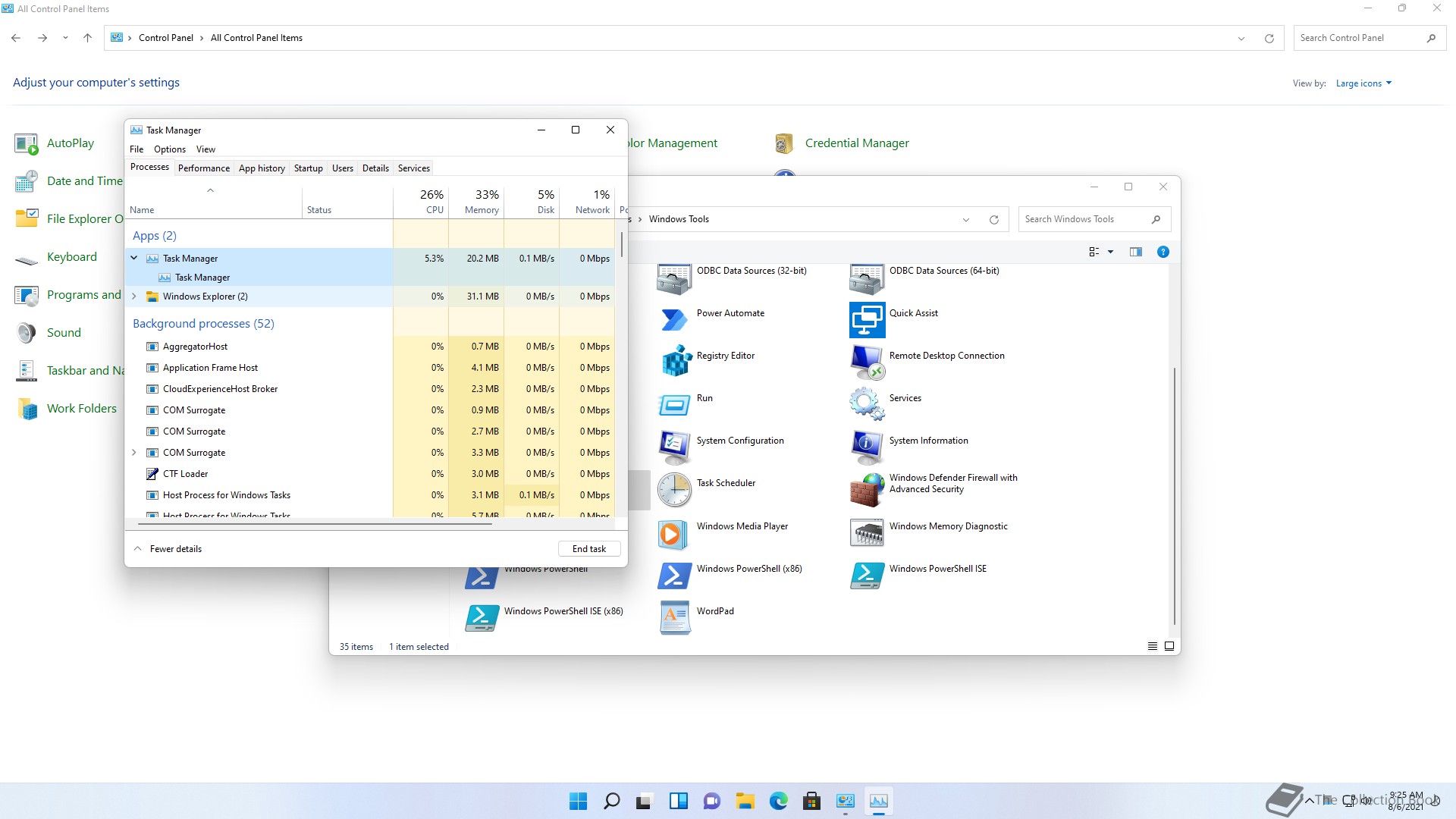Refresh the Control Panel window
Image resolution: width=1456 pixels, height=819 pixels.
[x=1269, y=38]
